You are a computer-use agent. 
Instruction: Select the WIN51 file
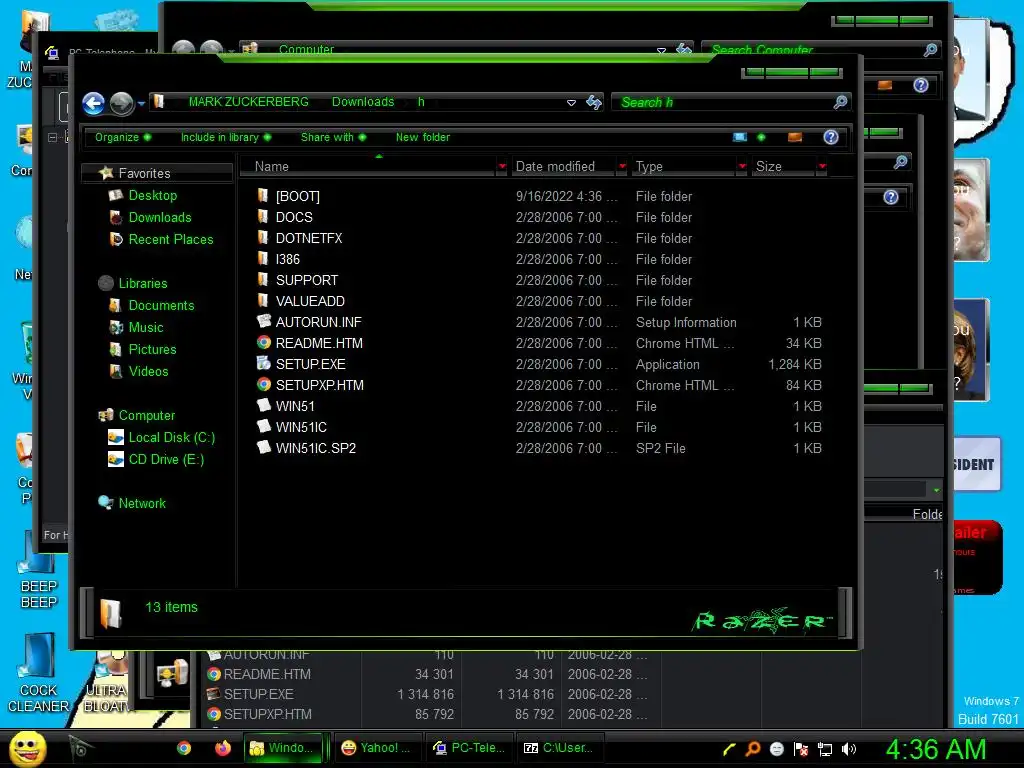295,406
